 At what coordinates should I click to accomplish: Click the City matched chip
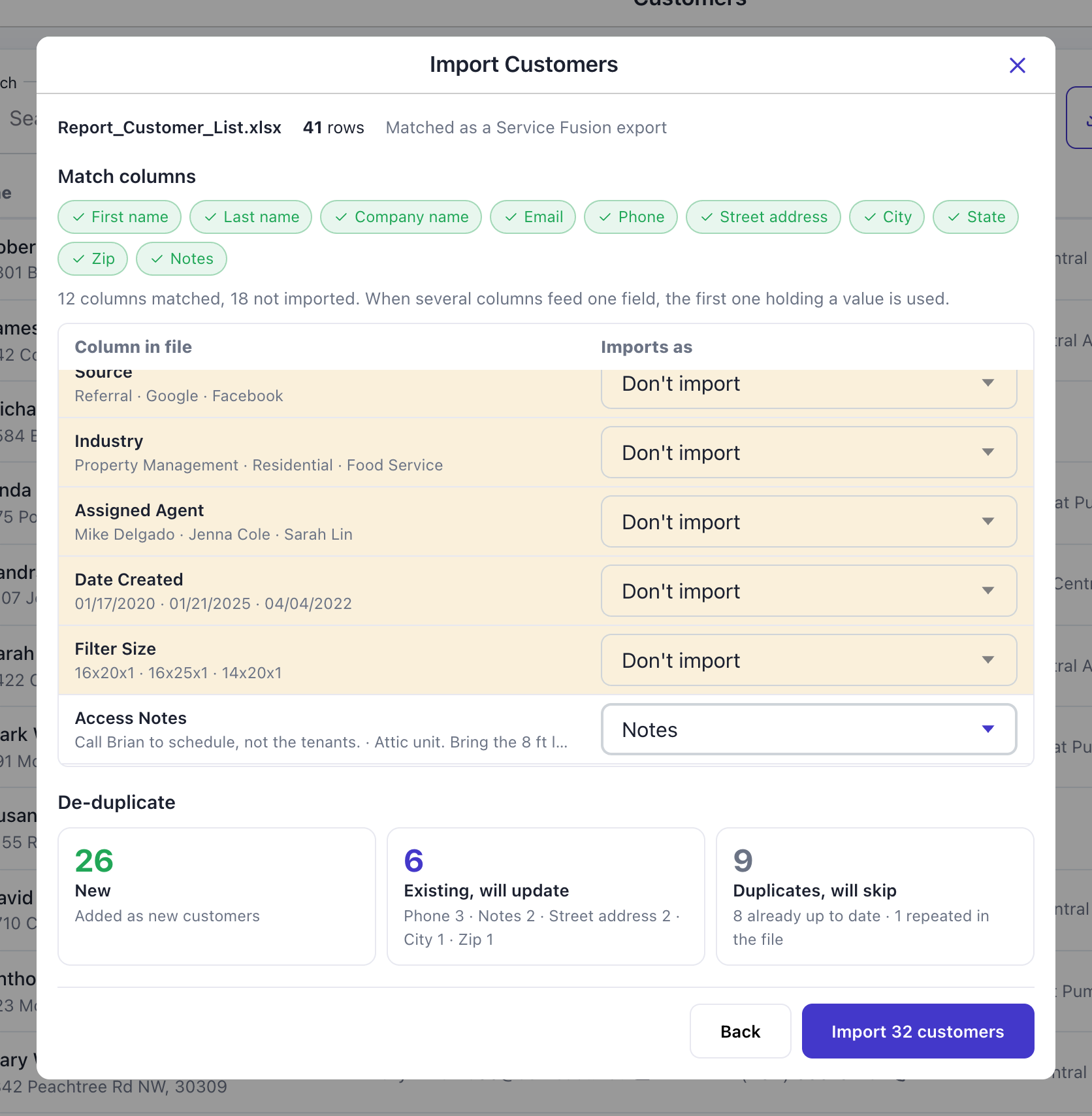point(887,217)
